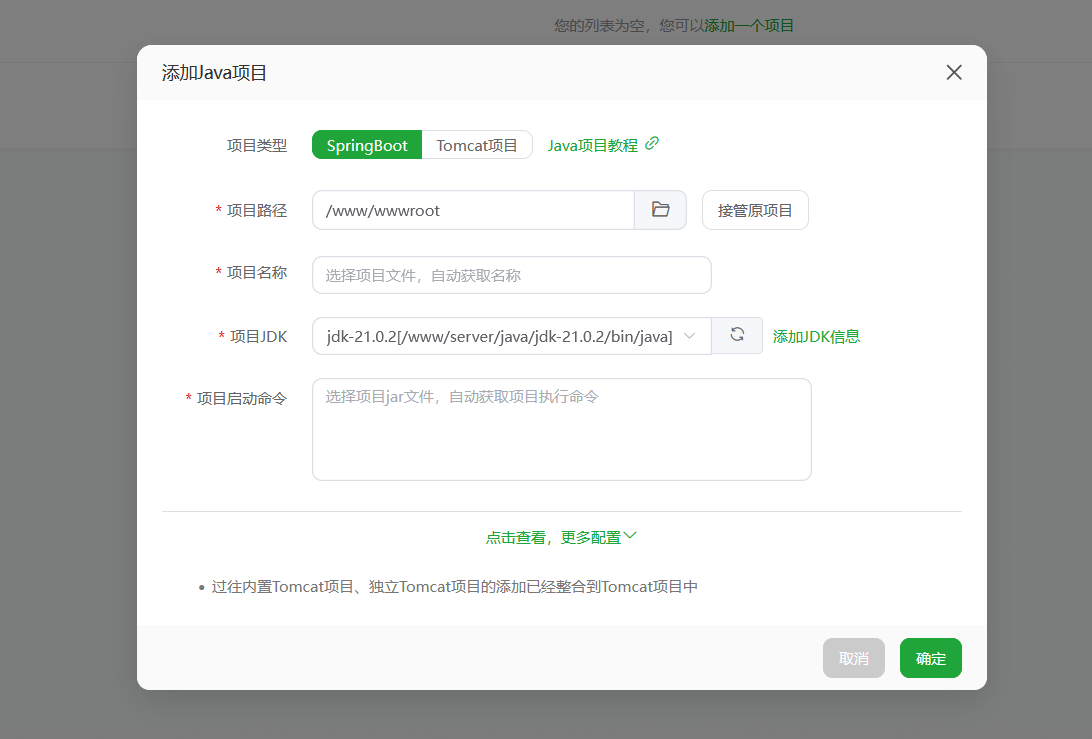This screenshot has width=1092, height=739.
Task: Close the 添加Java项目 dialog with X icon
Action: click(954, 72)
